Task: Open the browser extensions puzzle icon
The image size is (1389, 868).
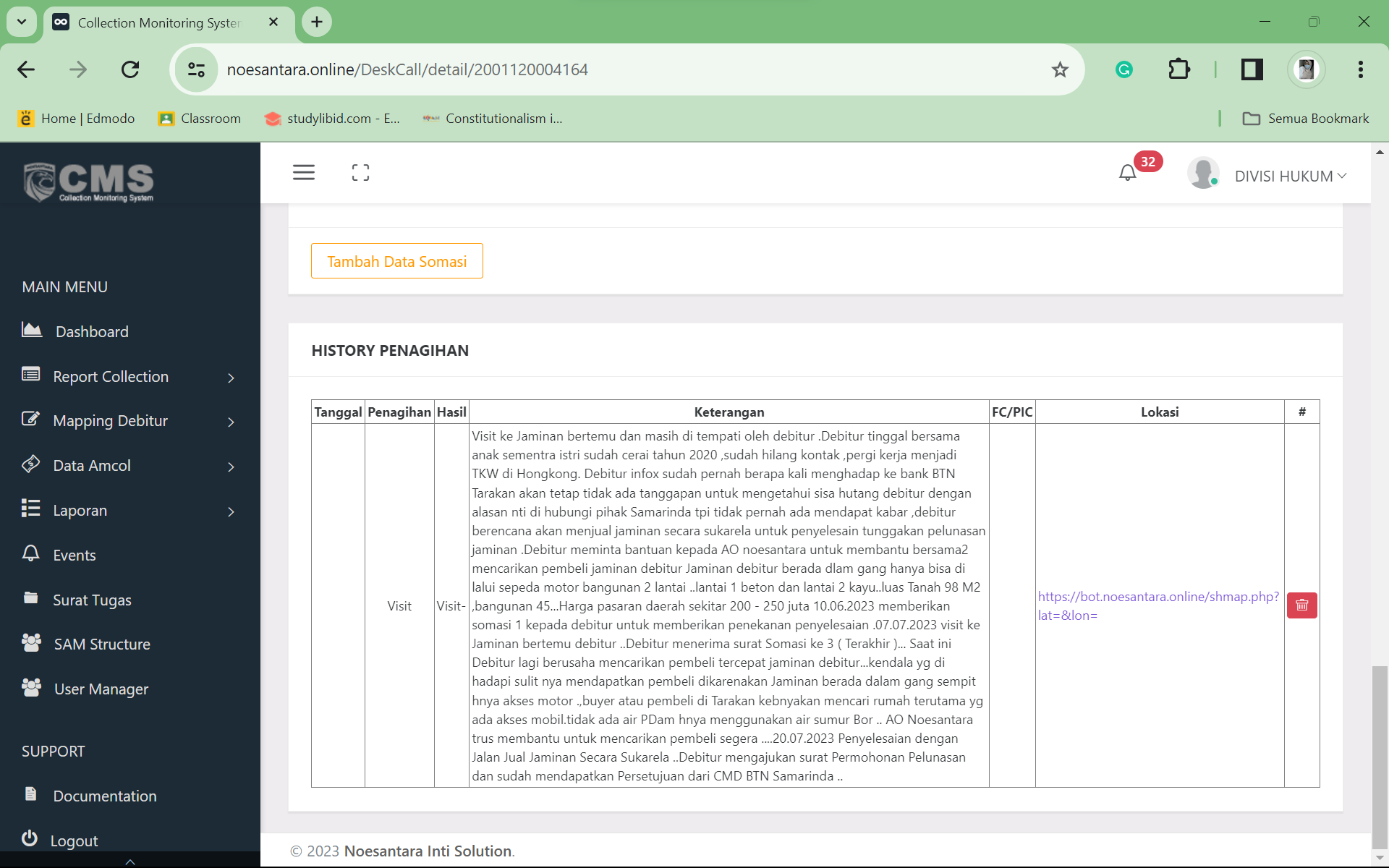Action: pos(1179,69)
